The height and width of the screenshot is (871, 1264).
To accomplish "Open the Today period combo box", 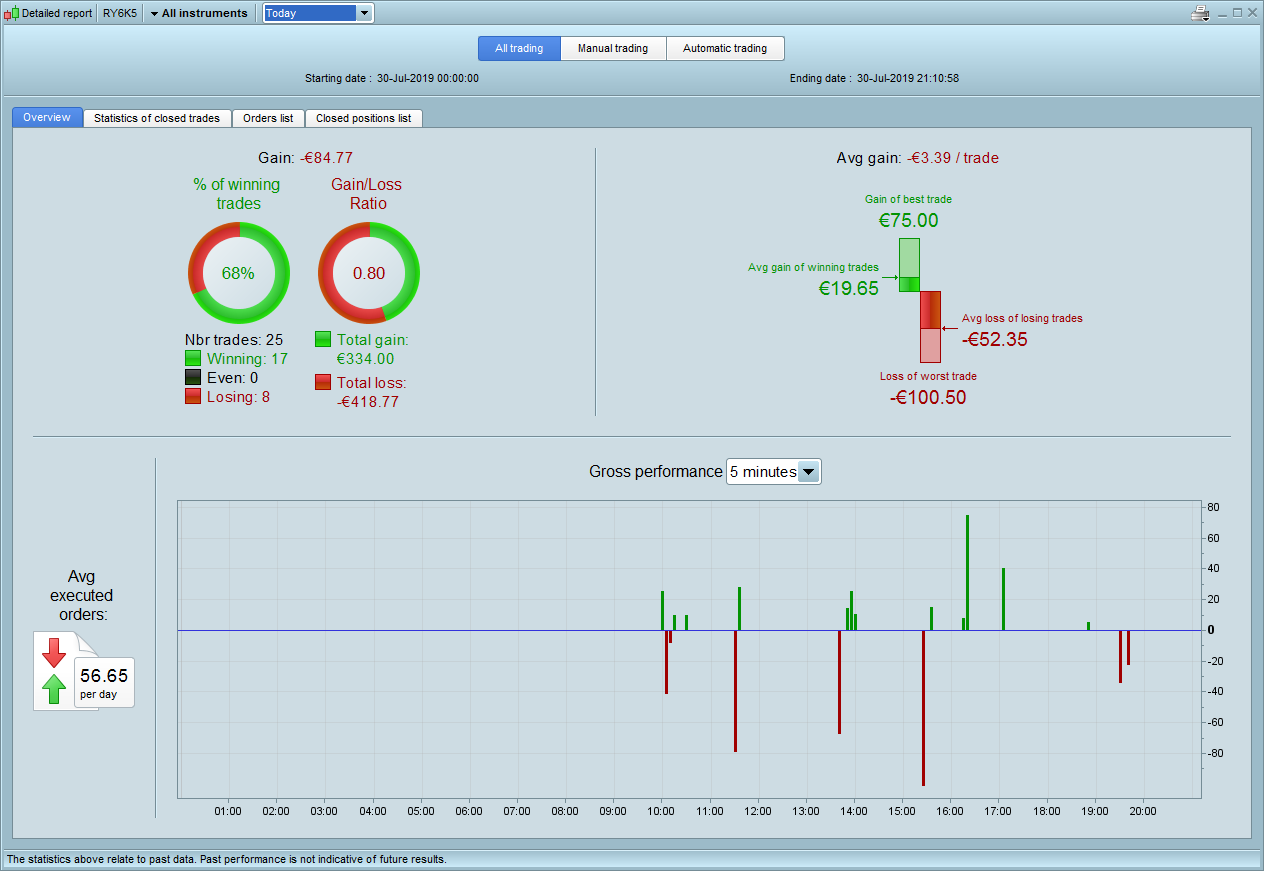I will [318, 14].
